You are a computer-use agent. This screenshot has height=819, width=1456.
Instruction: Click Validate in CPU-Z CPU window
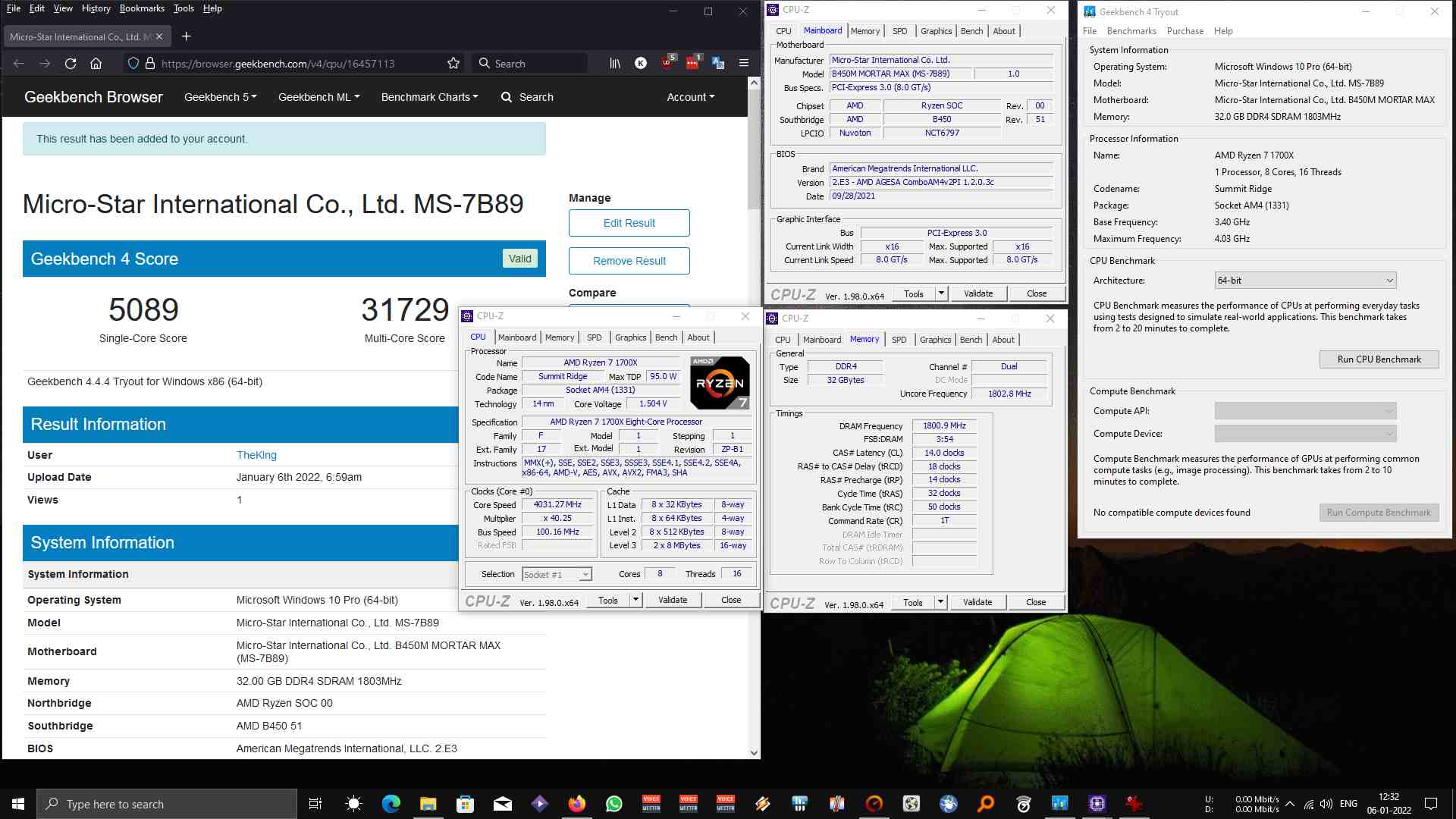click(673, 600)
